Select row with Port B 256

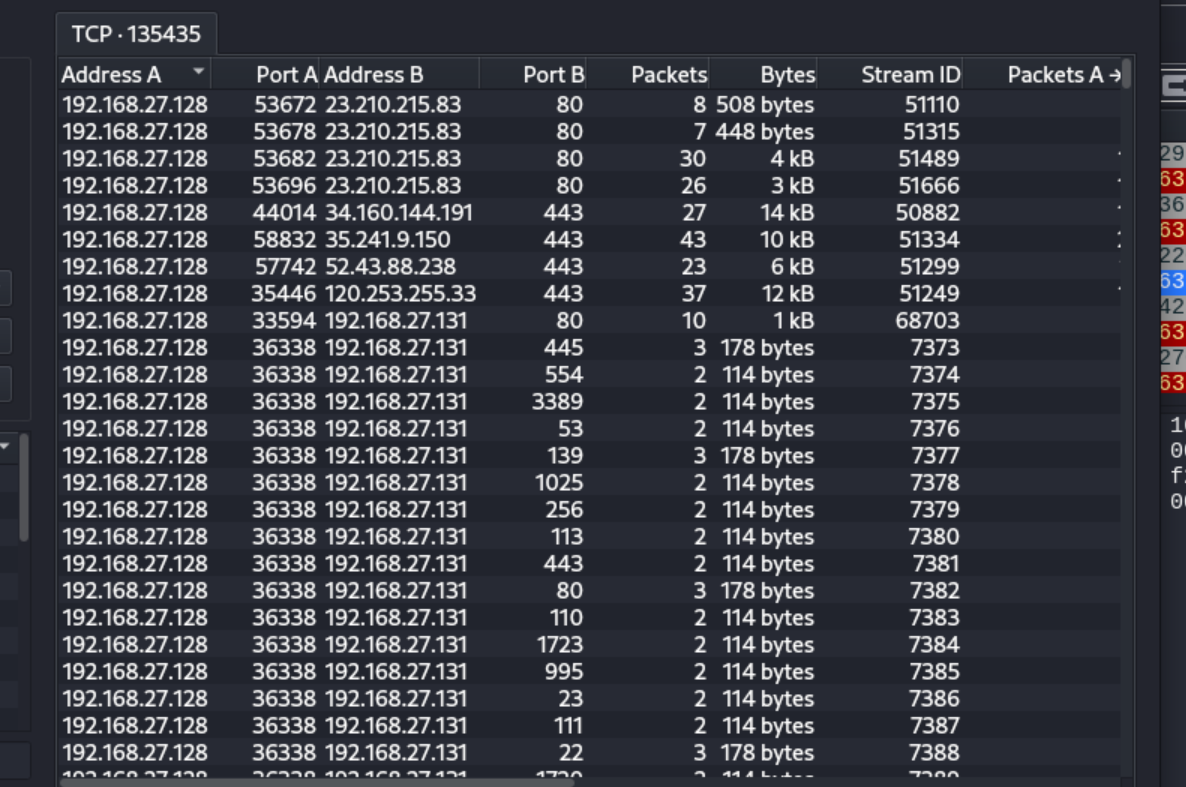590,509
